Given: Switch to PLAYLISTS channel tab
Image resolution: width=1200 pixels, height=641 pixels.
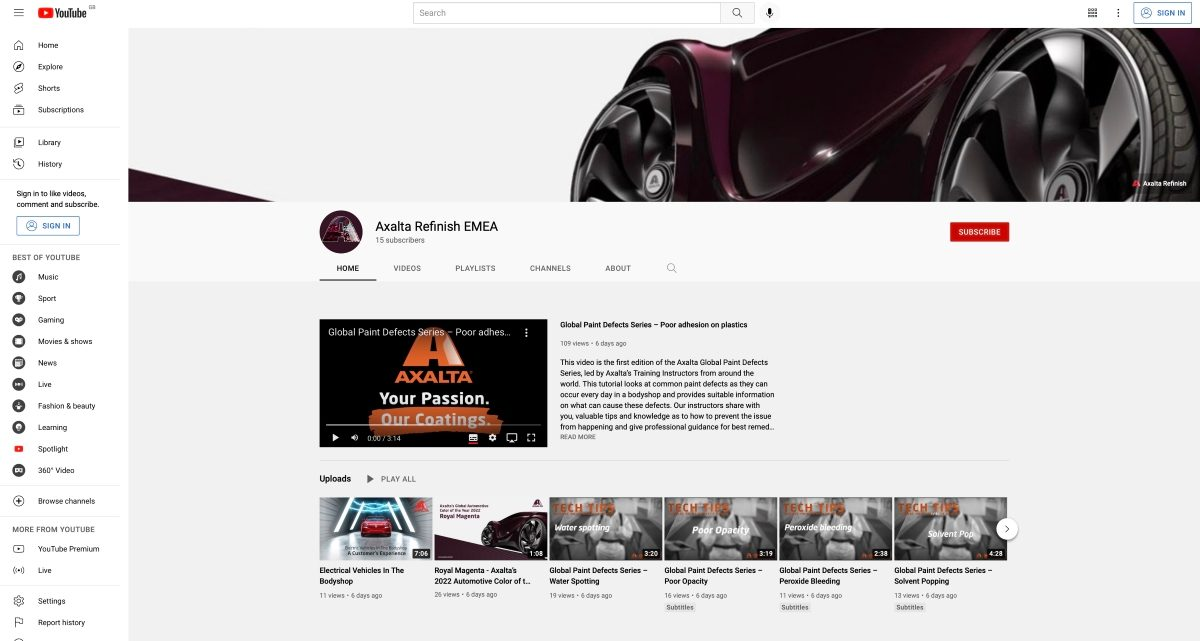Looking at the screenshot, I should [475, 268].
